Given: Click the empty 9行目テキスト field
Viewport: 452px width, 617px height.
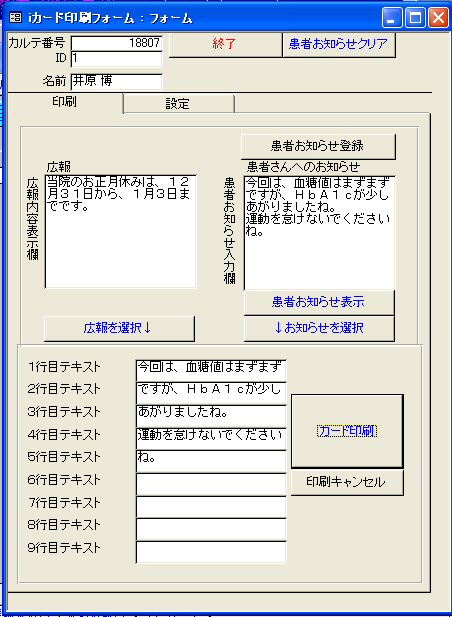Looking at the screenshot, I should point(211,552).
